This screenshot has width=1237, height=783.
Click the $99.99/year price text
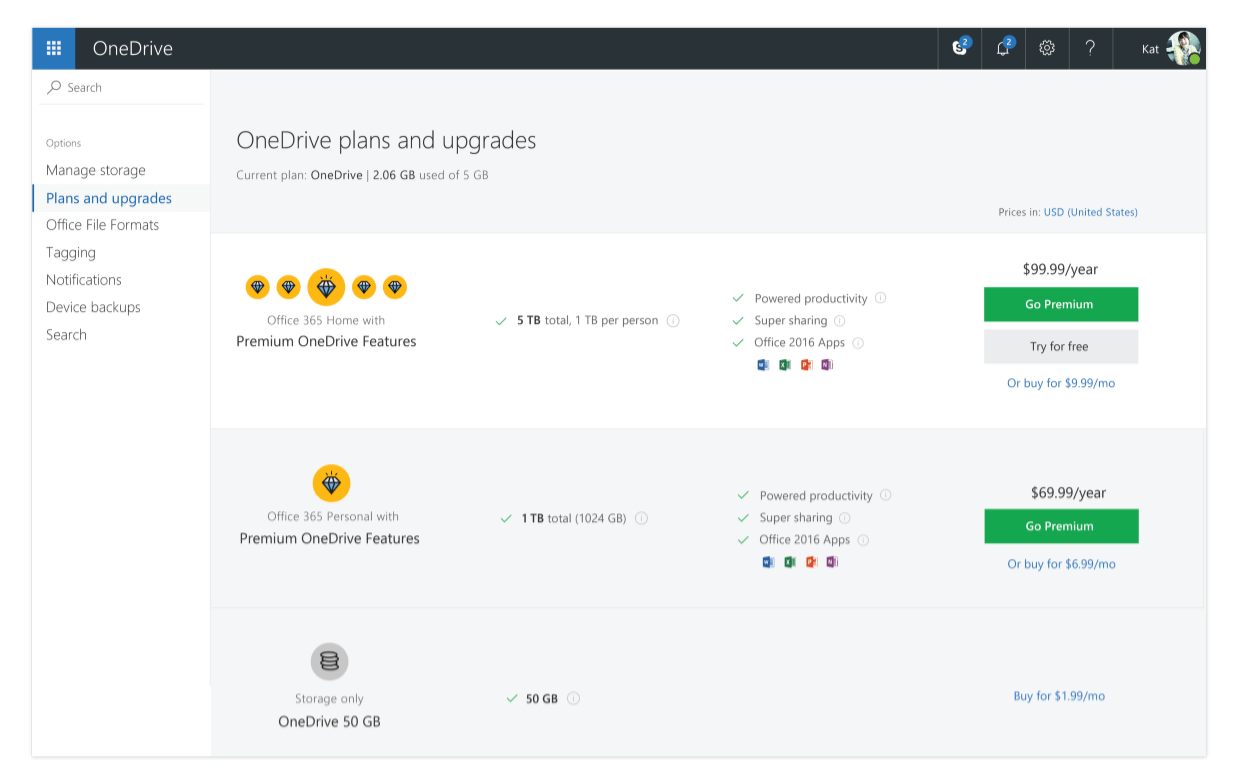coord(1060,269)
